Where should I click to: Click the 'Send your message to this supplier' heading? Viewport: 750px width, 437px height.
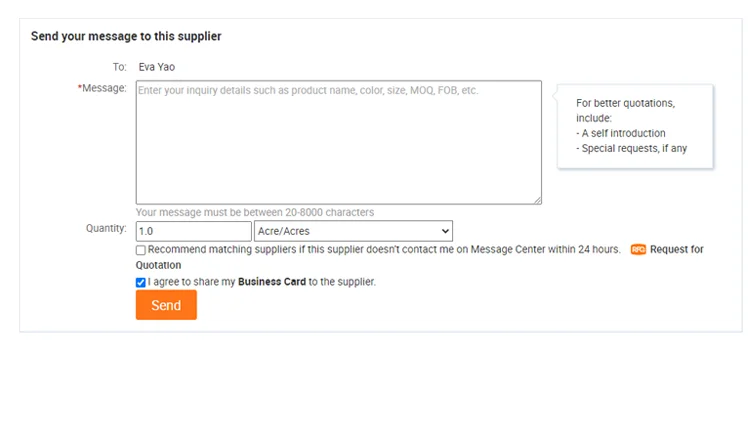[x=126, y=36]
